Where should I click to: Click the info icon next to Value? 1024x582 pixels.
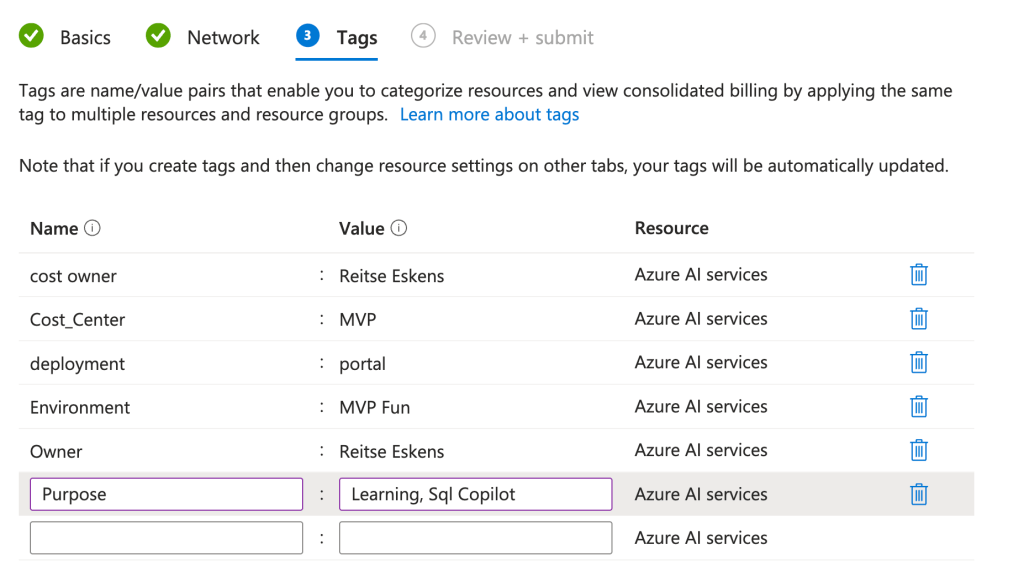pos(399,228)
